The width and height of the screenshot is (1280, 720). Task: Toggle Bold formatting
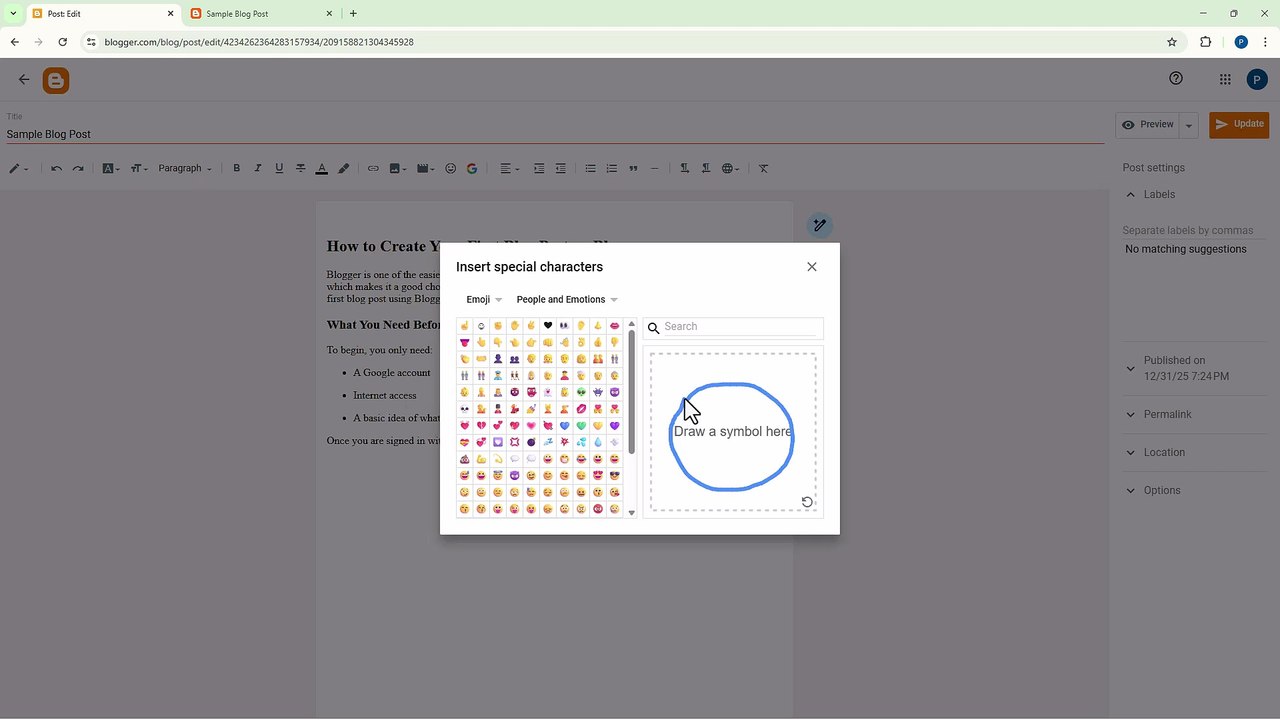[x=237, y=168]
